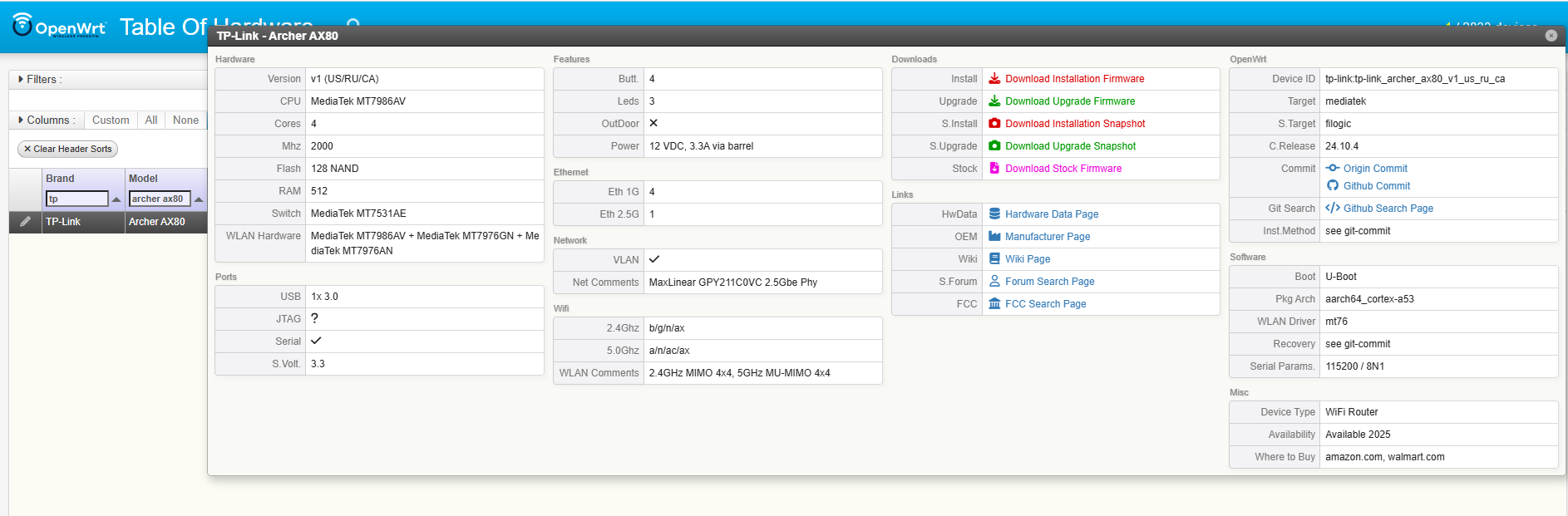Viewport: 1568px width, 516px height.
Task: Open FCC Search Page link
Action: coord(1045,304)
